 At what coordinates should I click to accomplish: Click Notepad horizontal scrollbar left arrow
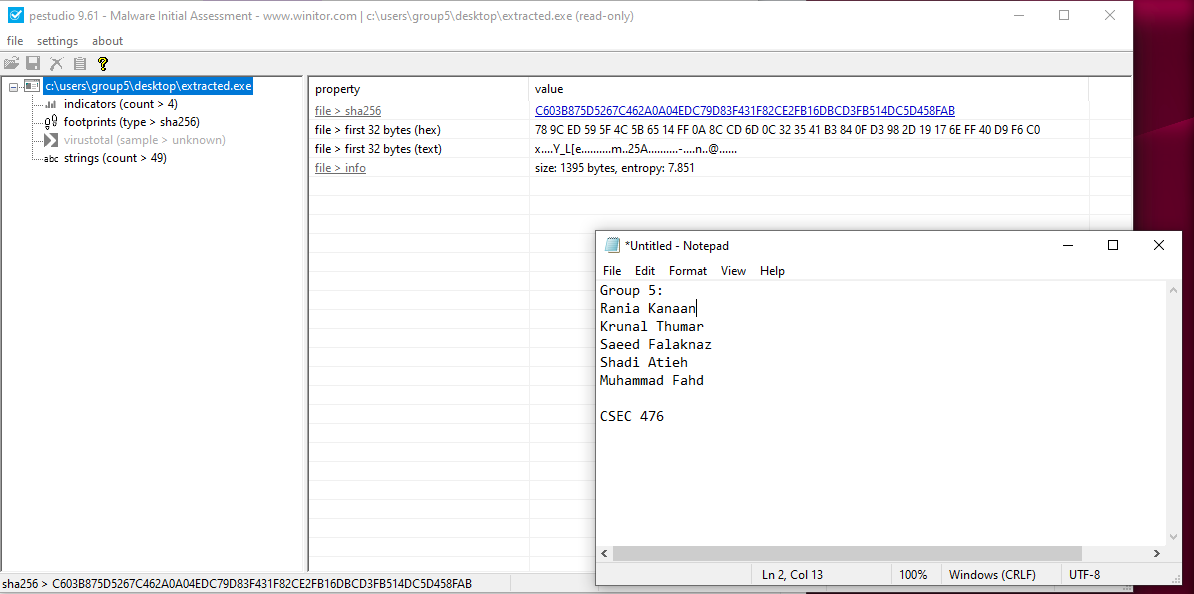click(x=605, y=554)
